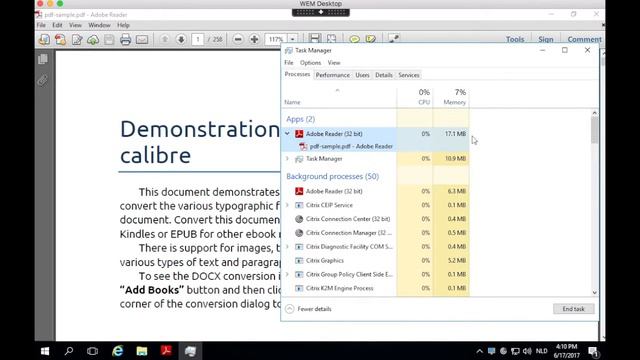Collapse view with Fewer details

click(309, 309)
